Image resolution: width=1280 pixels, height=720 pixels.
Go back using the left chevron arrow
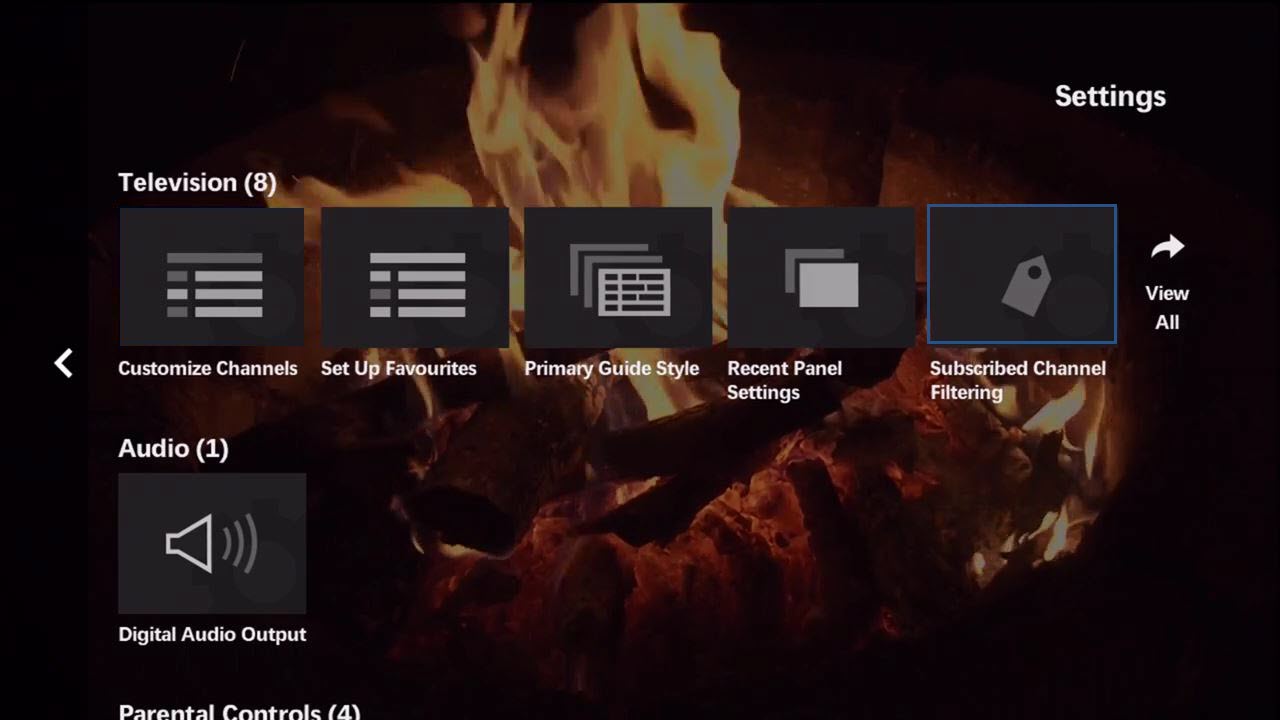(64, 363)
